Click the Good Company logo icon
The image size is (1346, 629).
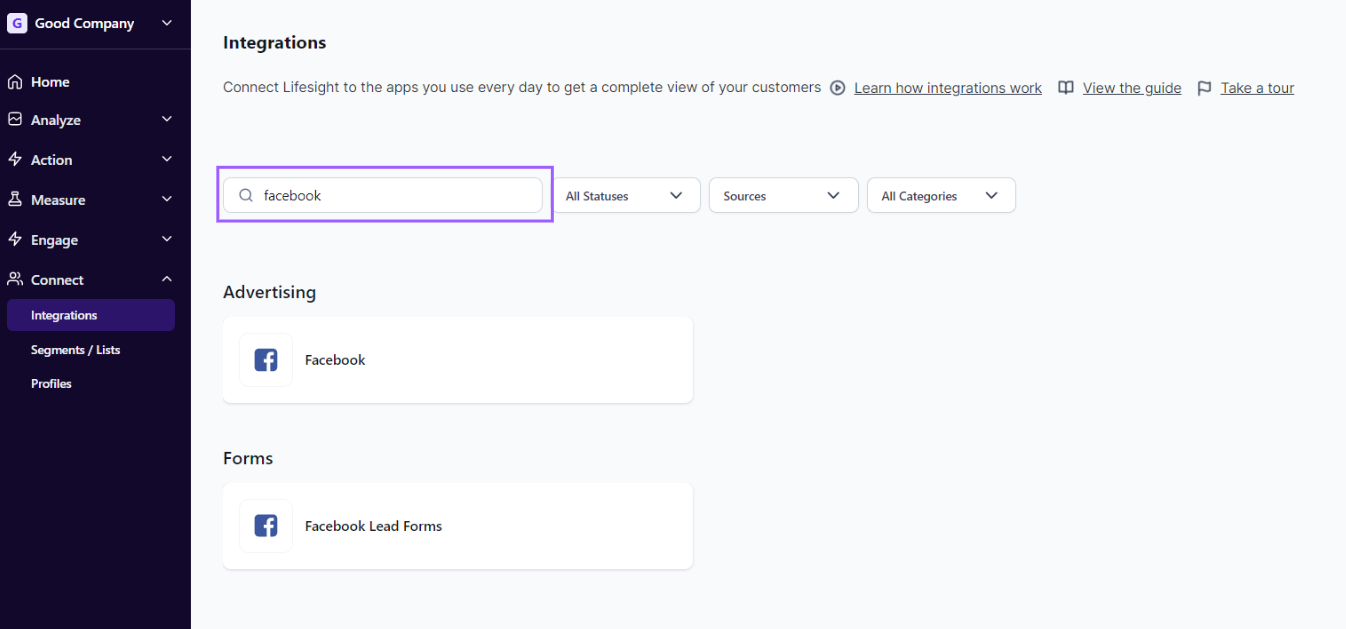[17, 23]
